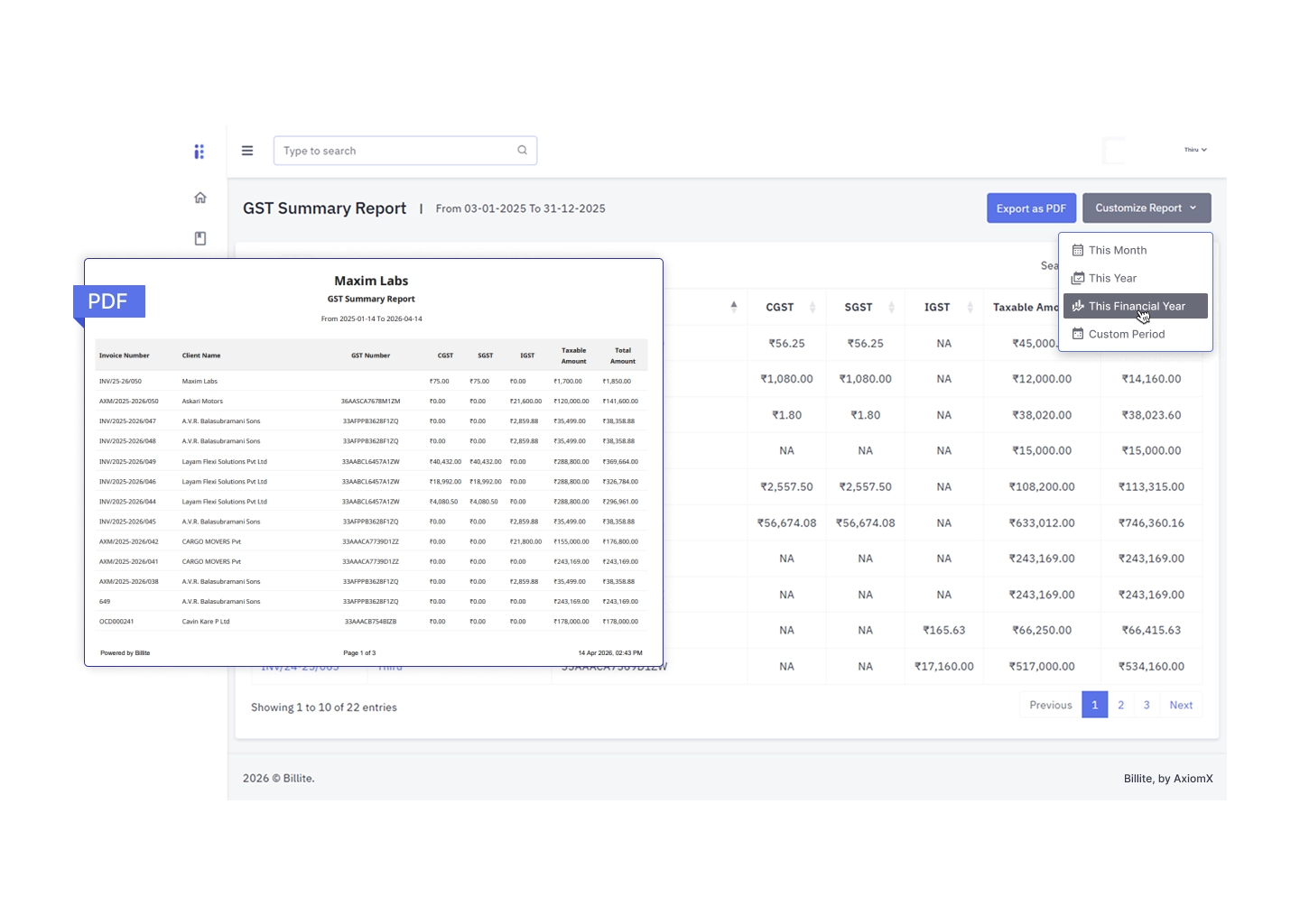This screenshot has height=924, width=1300.
Task: Open the Billite, by AxiomX footer link
Action: click(1168, 778)
